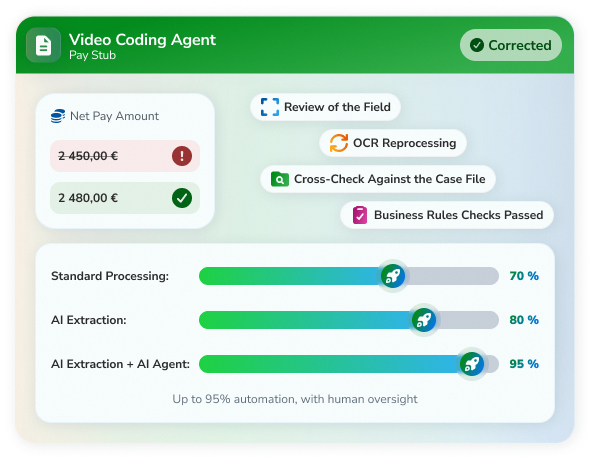This screenshot has width=590, height=458.
Task: Click the blue focus-frame icon
Action: 270,107
